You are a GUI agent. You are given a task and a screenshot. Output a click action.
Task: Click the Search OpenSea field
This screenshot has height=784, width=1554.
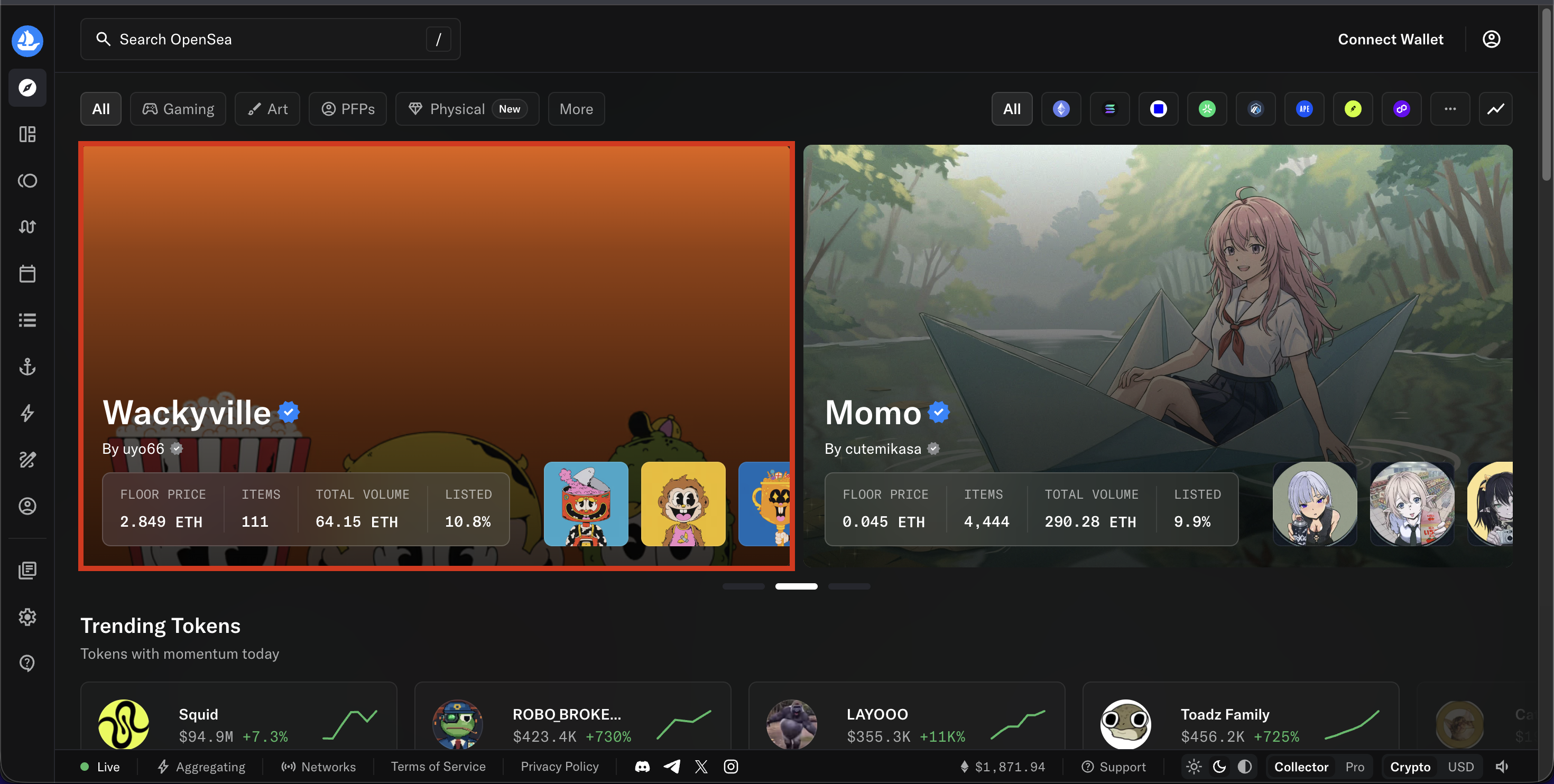270,39
